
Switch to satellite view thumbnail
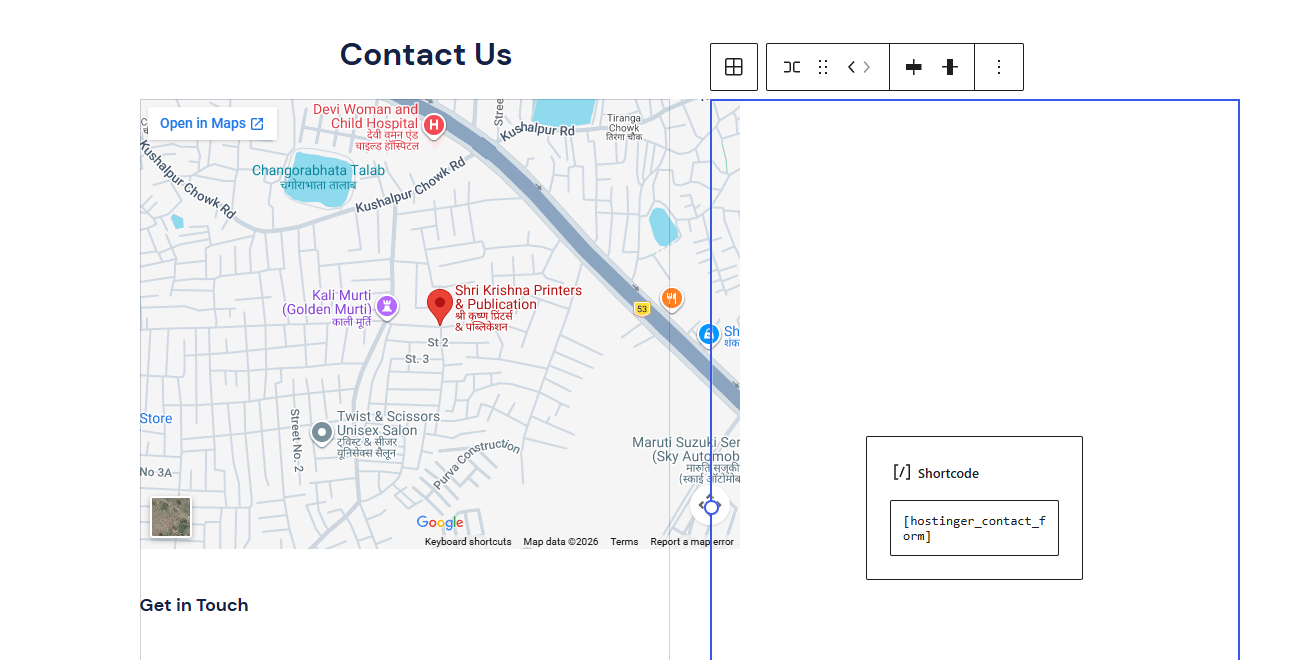171,517
